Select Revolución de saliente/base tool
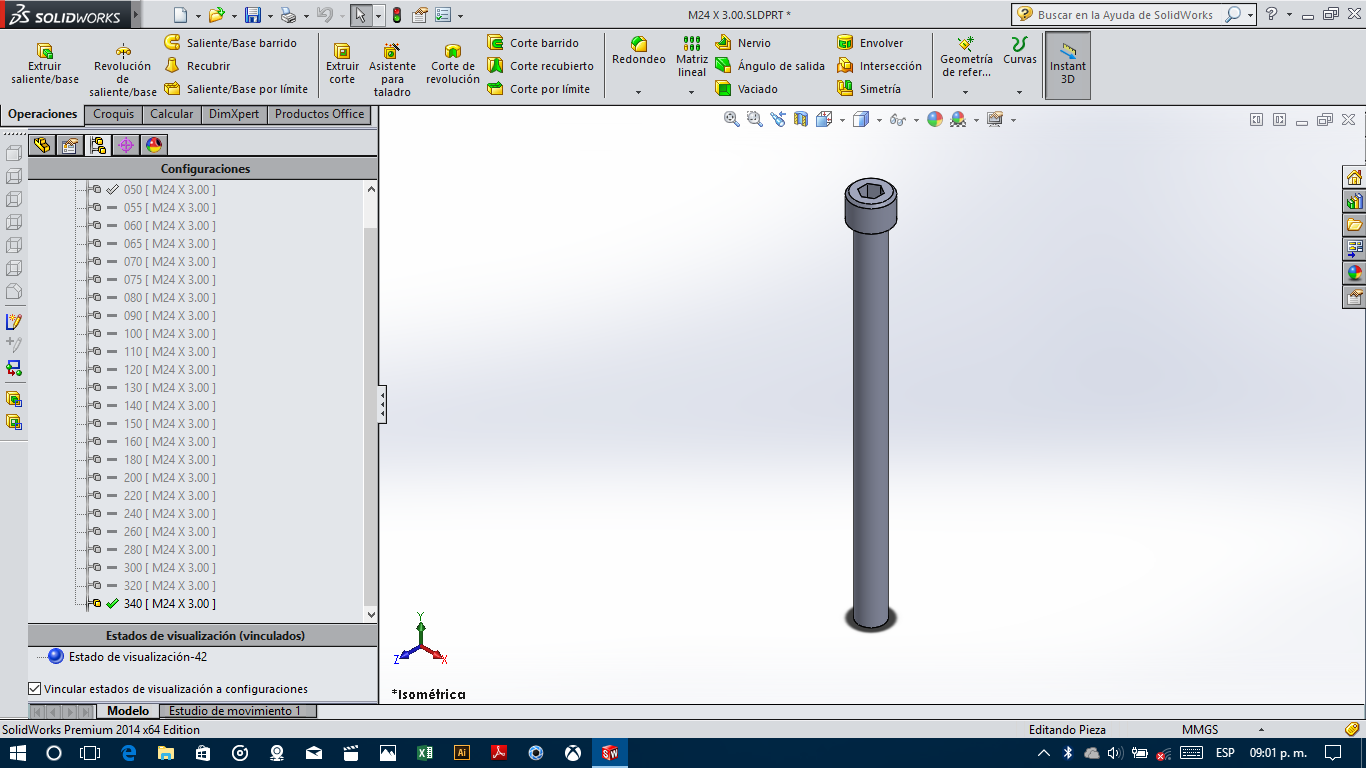The width and height of the screenshot is (1366, 768). pos(122,69)
